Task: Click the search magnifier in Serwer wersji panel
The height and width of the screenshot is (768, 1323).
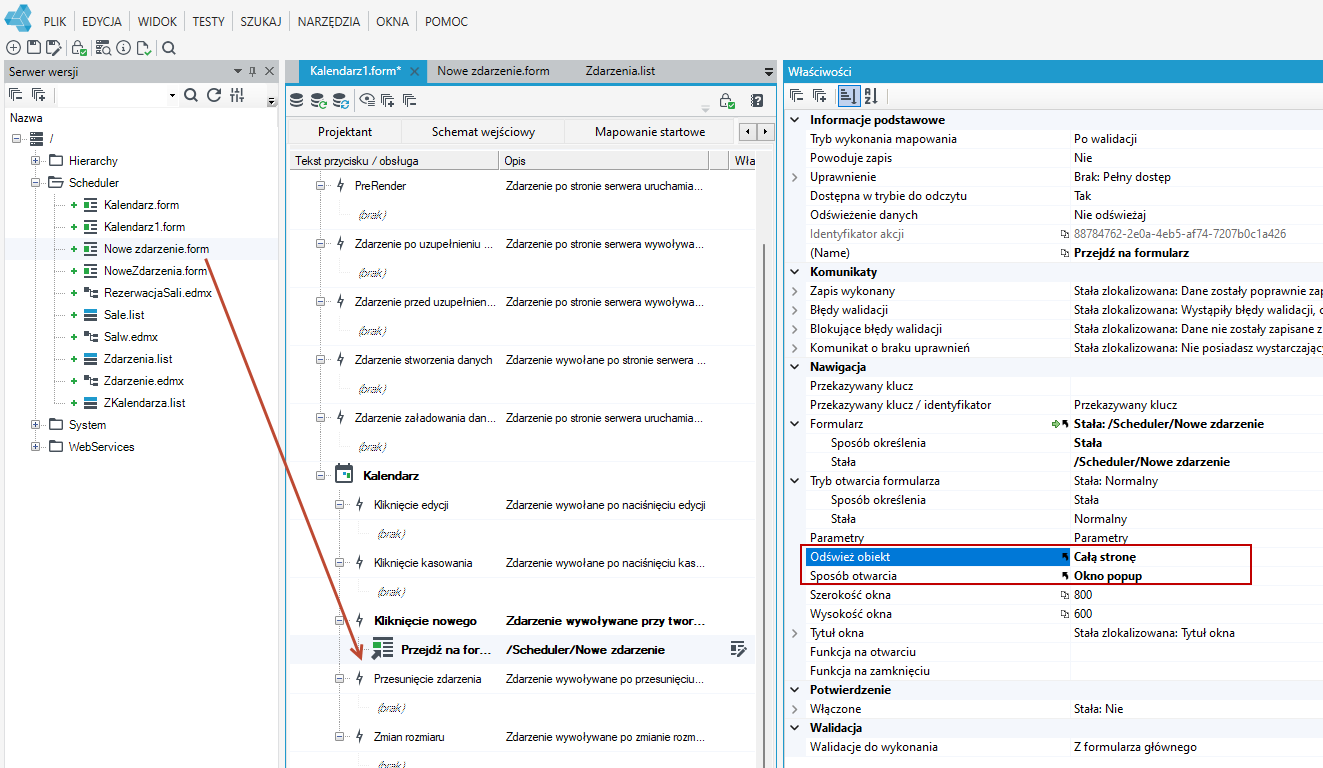Action: (x=191, y=95)
